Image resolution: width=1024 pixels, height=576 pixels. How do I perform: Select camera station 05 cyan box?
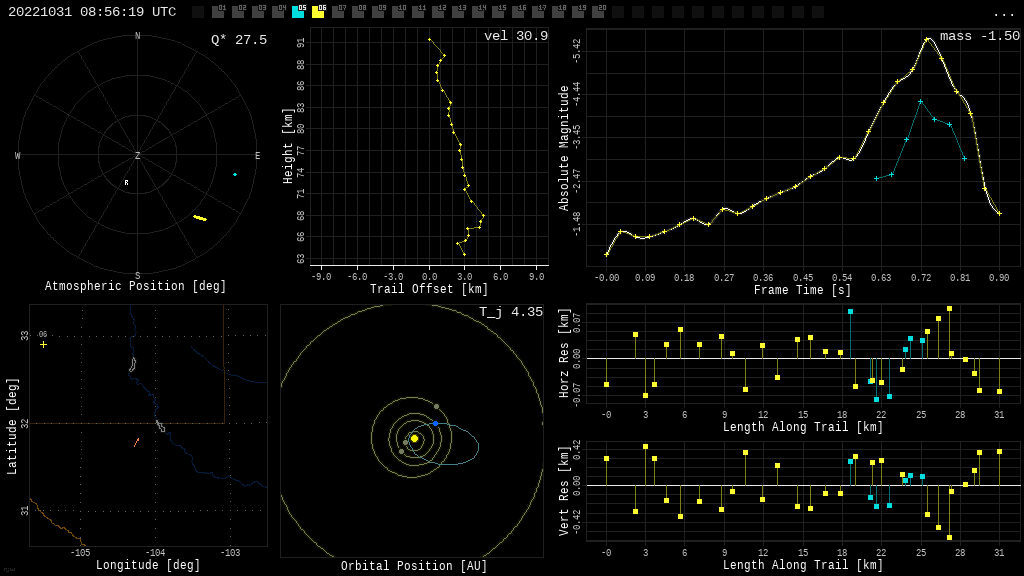point(298,12)
